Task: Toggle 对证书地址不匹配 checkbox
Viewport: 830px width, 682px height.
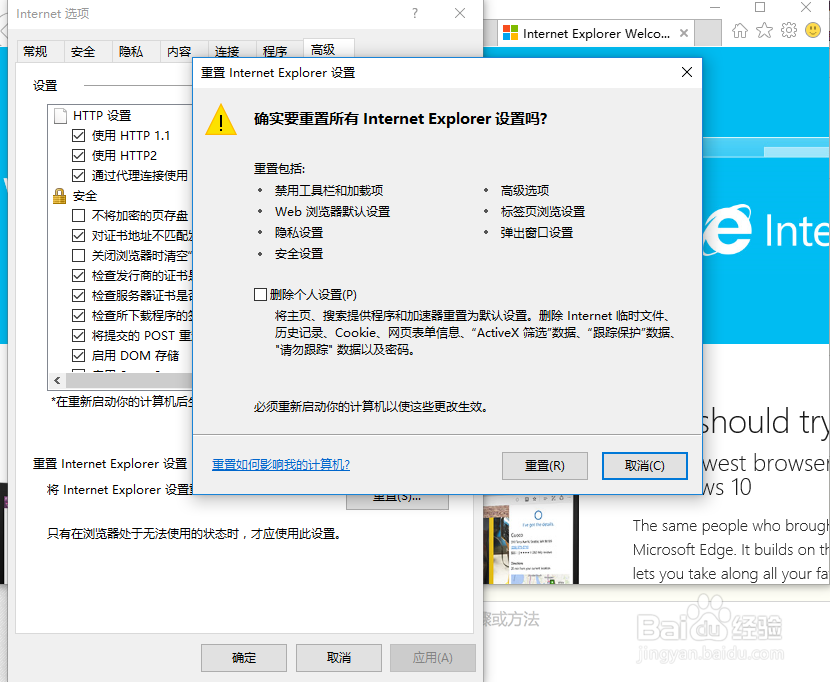Action: point(78,236)
